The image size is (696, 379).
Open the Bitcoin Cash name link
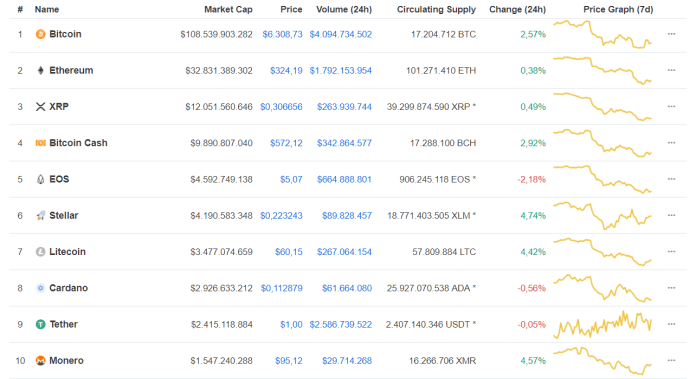click(x=78, y=143)
